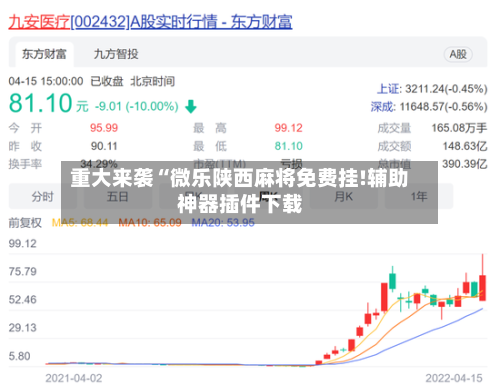Click the 已收盘 status text
This screenshot has width=500, height=385.
click(107, 81)
